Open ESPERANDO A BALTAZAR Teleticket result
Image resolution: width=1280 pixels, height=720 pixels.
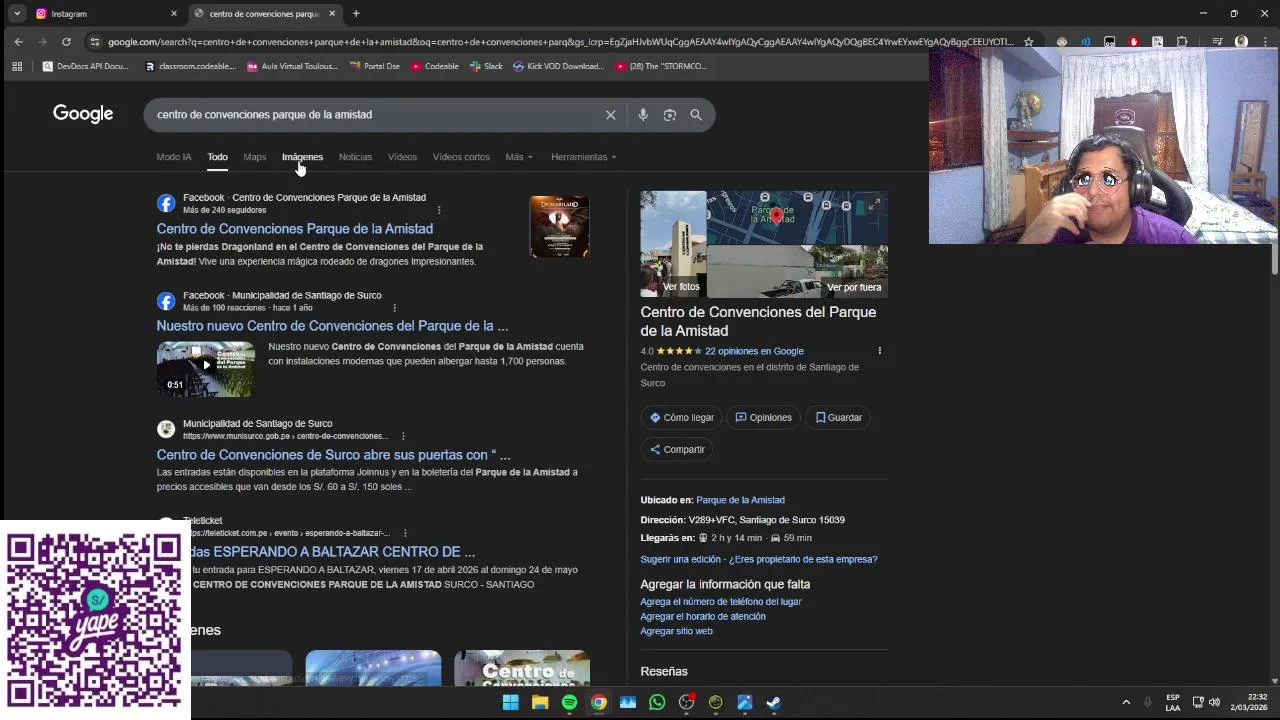(333, 552)
